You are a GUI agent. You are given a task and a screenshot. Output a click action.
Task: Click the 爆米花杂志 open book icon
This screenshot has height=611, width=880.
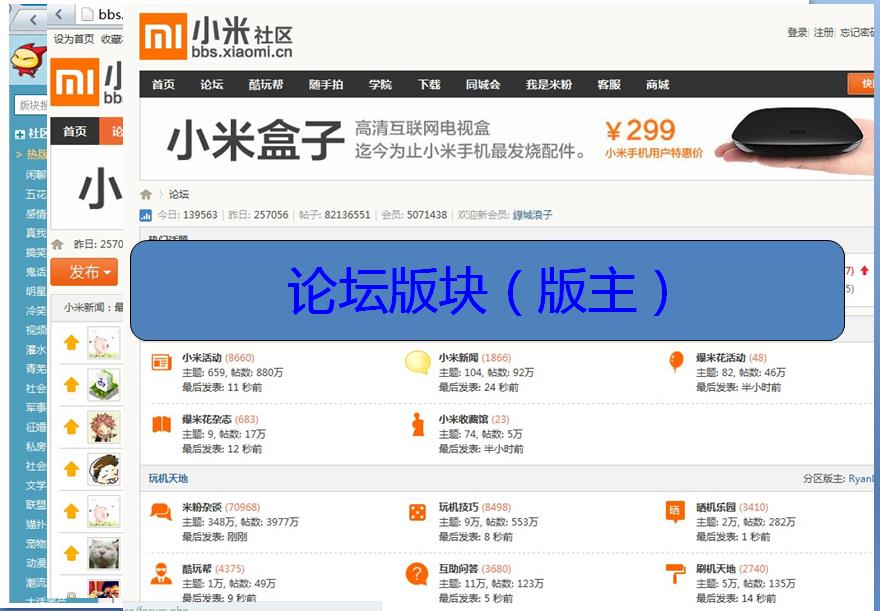162,424
